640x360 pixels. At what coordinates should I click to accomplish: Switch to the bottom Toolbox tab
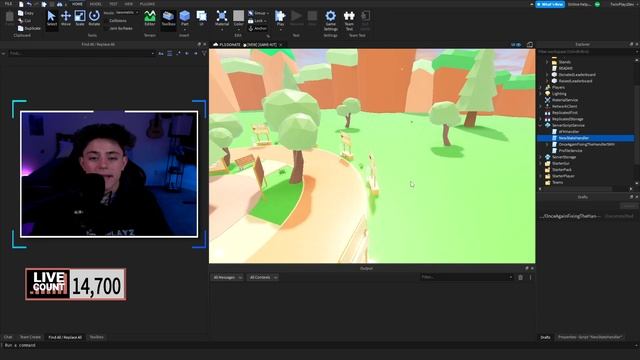pos(97,338)
